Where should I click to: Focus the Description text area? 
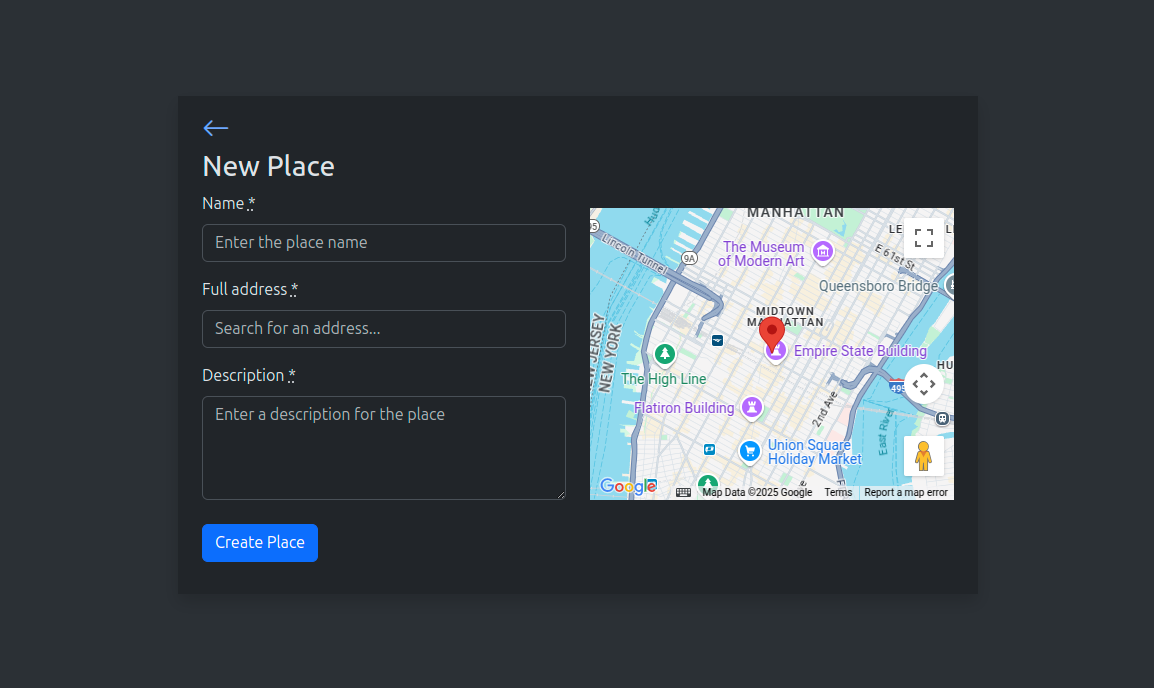(x=383, y=448)
